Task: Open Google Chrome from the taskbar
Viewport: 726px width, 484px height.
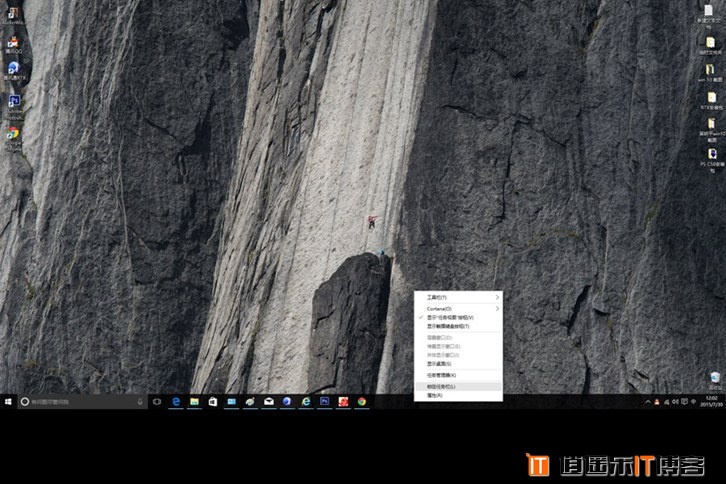Action: pos(362,402)
